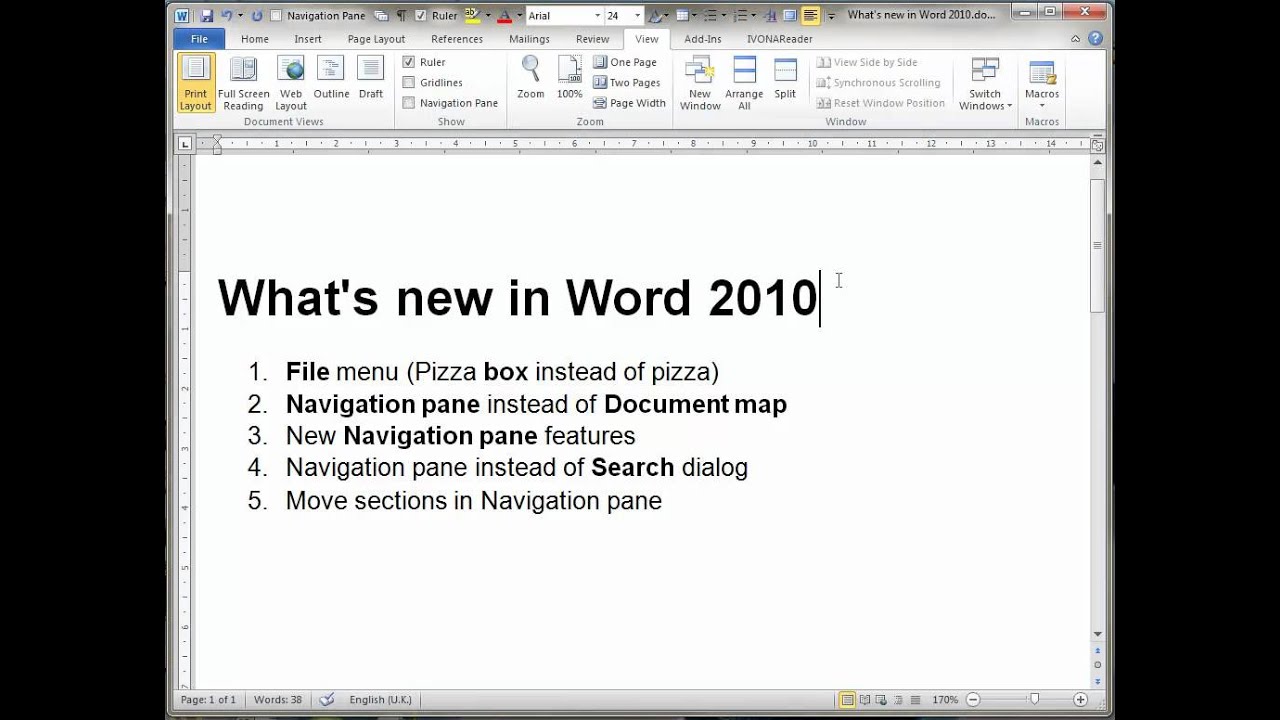Click the vertical scrollbar thumb
The width and height of the screenshot is (1280, 720).
click(x=1097, y=245)
